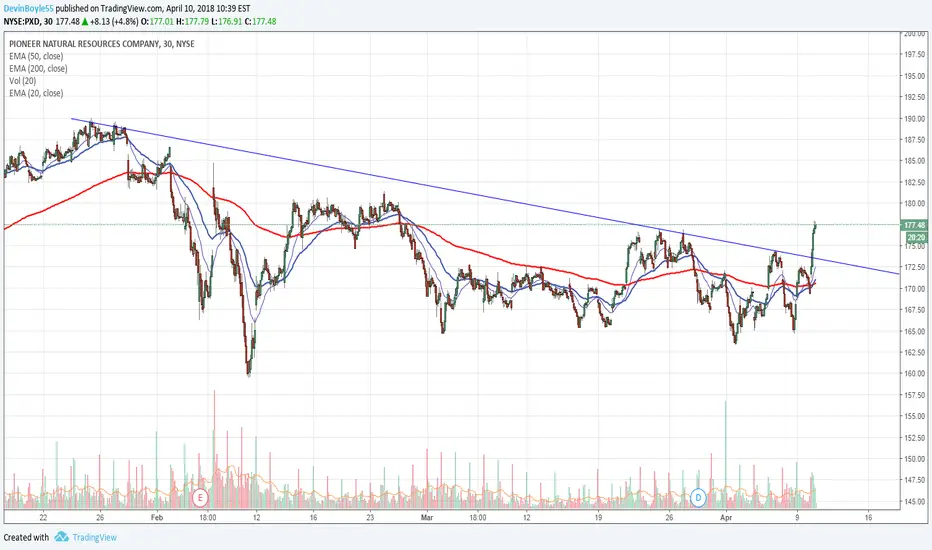The height and width of the screenshot is (550, 932).
Task: Click the dividend 'D' marker
Action: [x=698, y=498]
